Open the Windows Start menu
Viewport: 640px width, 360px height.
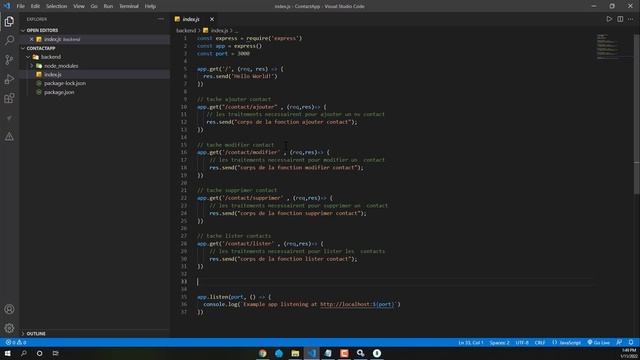(x=7, y=353)
